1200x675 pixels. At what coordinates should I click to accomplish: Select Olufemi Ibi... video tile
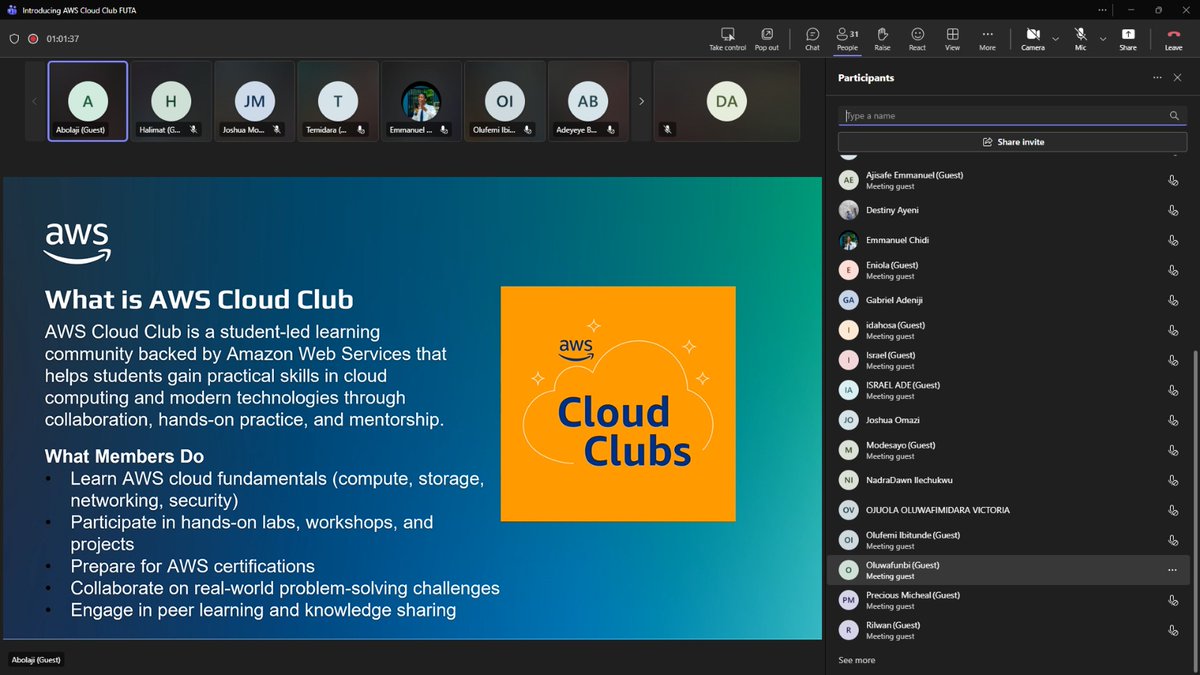(505, 101)
